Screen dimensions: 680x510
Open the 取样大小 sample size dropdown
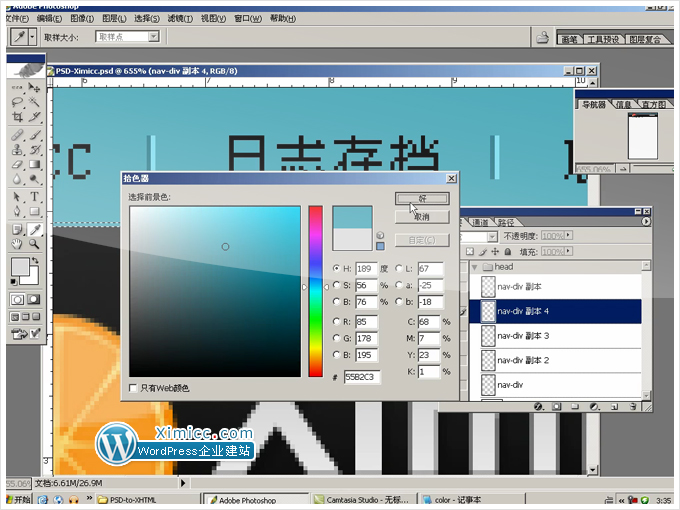pos(154,37)
